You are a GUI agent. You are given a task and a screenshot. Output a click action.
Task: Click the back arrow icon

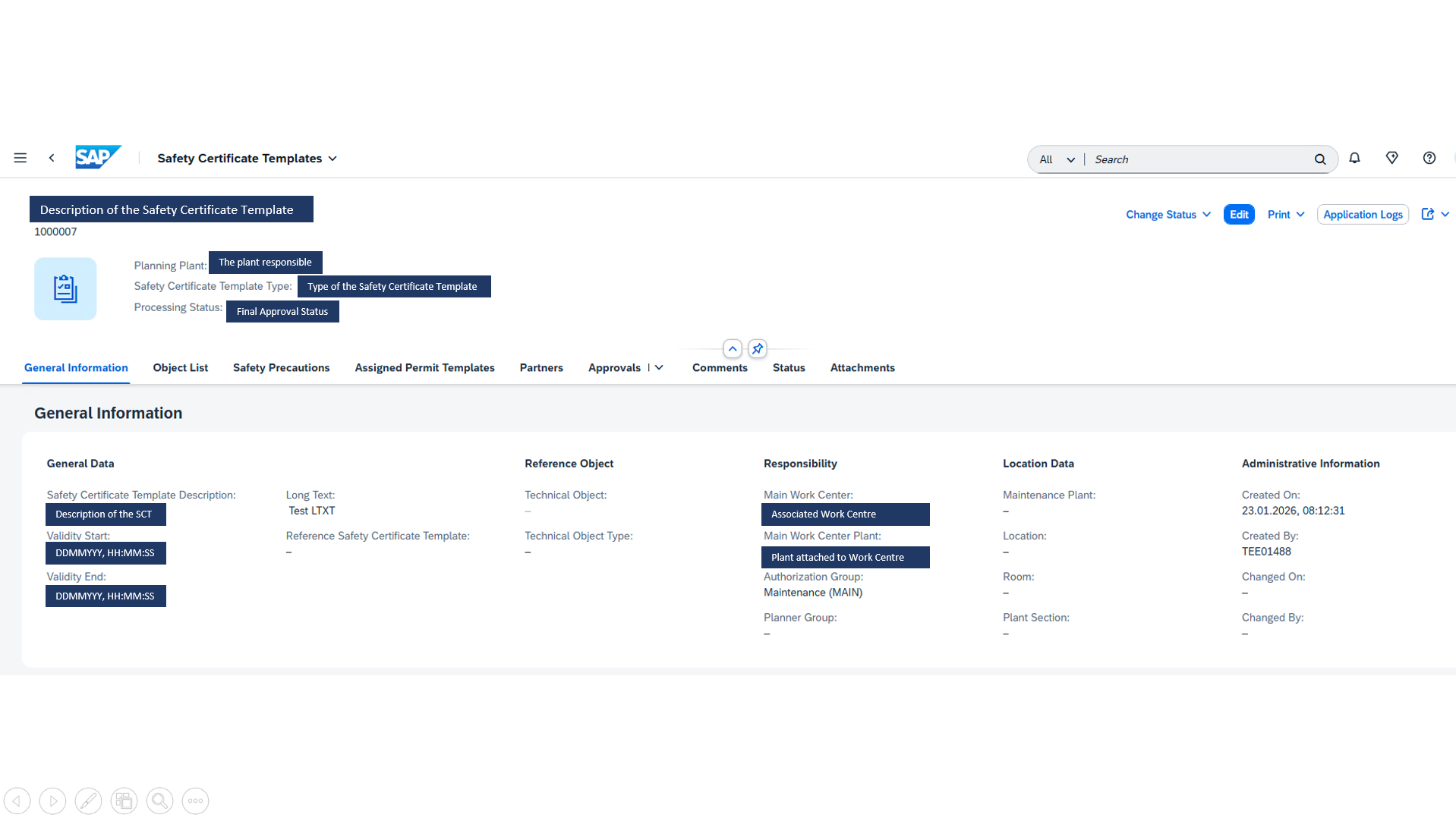pyautogui.click(x=52, y=158)
